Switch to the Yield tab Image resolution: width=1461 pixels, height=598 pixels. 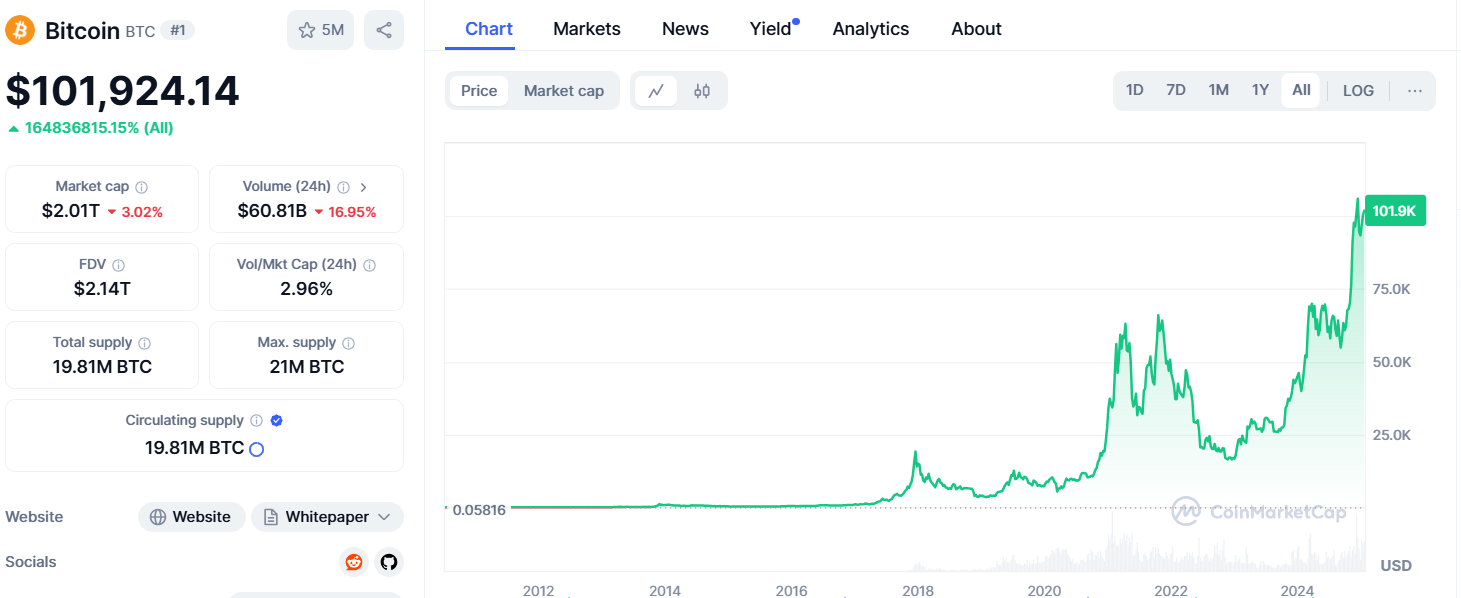(x=771, y=29)
